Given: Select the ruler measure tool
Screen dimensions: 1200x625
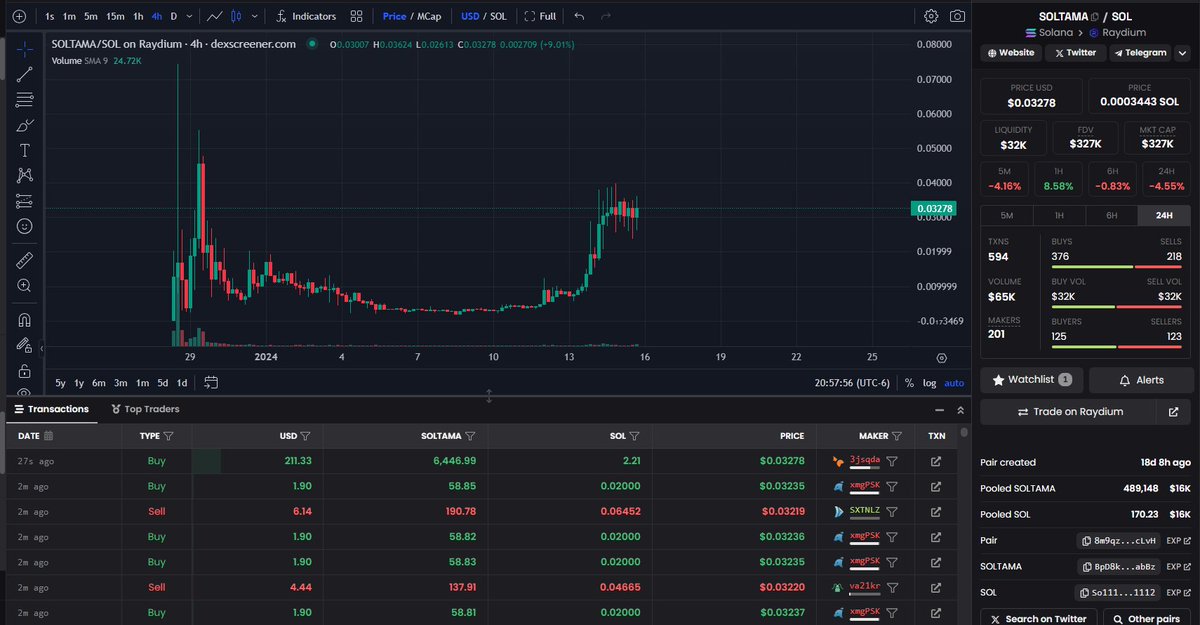Looking at the screenshot, I should pos(25,260).
